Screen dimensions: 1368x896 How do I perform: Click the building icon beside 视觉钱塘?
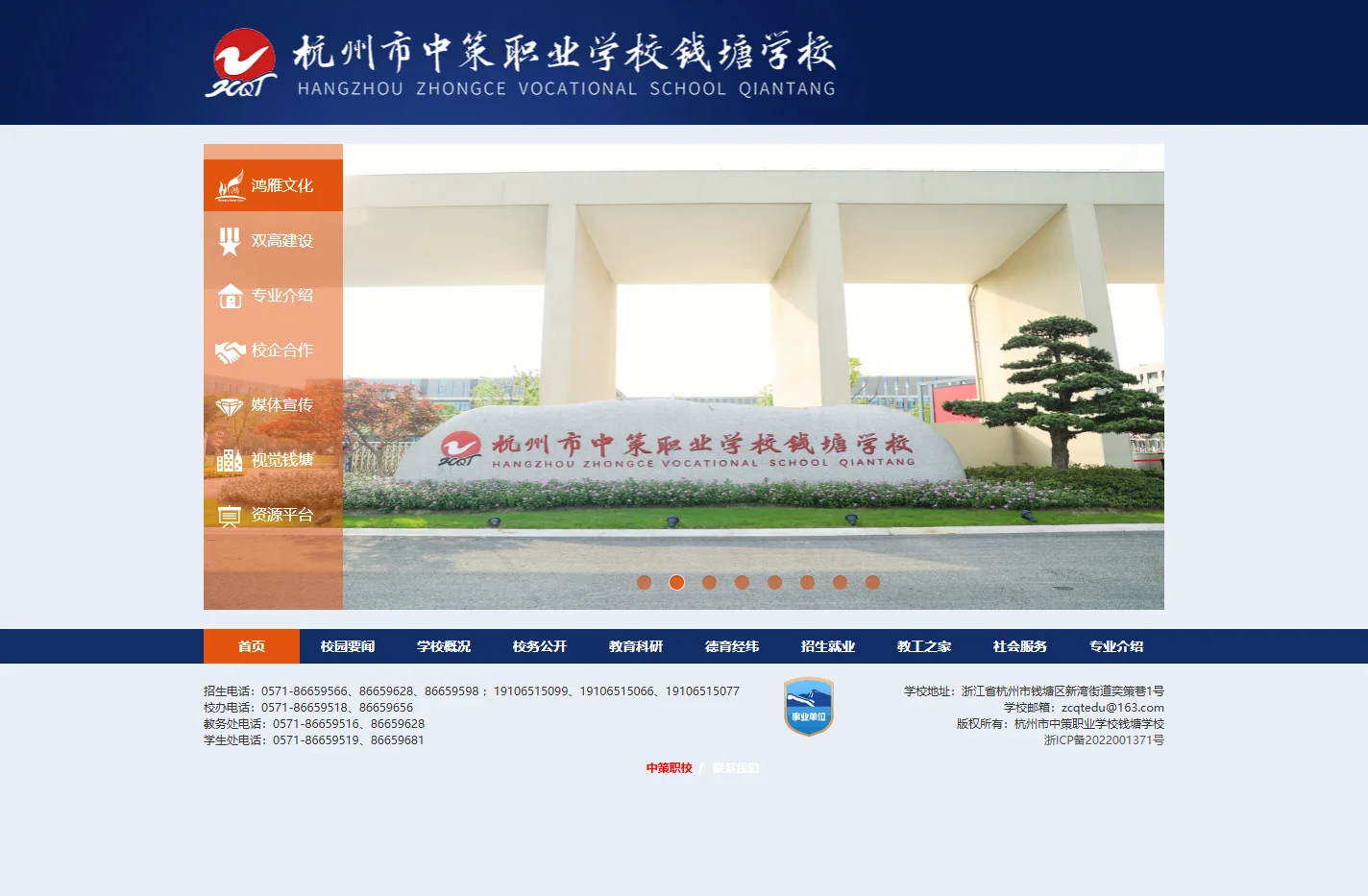point(229,461)
